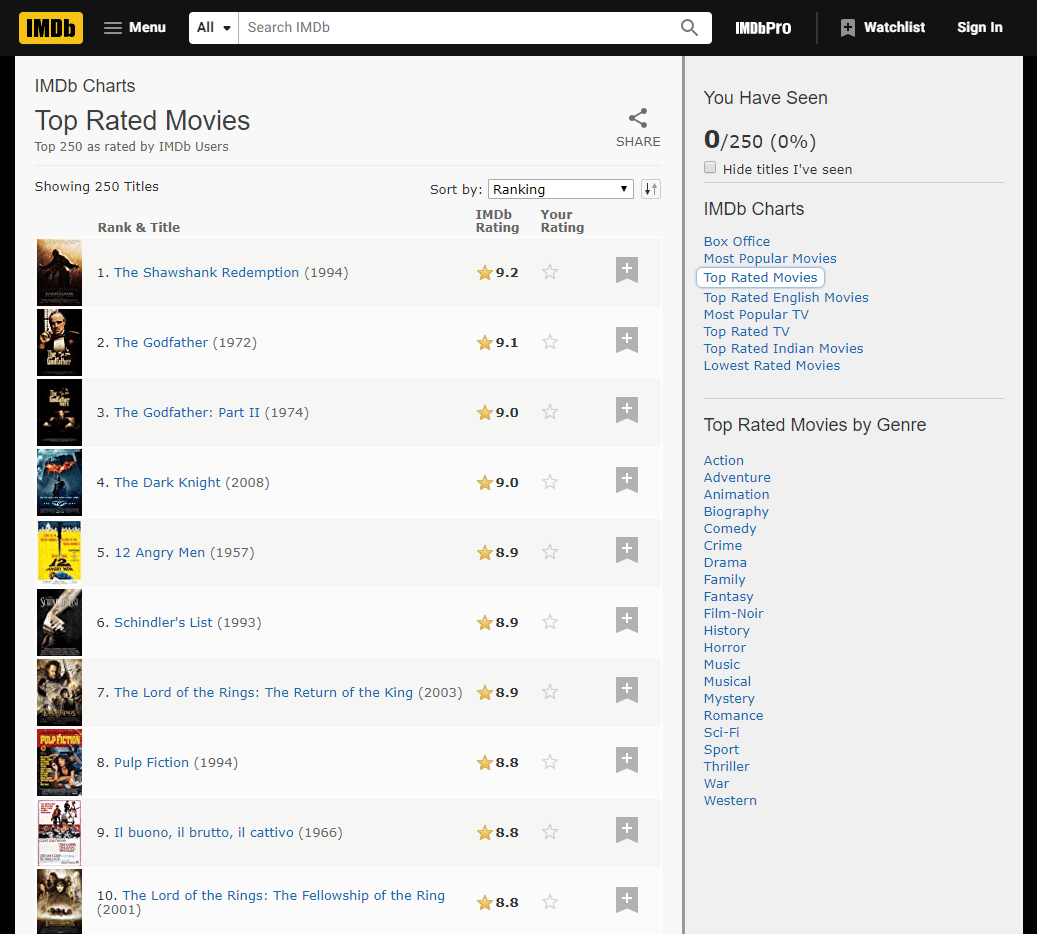The image size is (1037, 934).
Task: Add Il buono, il brutto to watchlist
Action: 627,830
